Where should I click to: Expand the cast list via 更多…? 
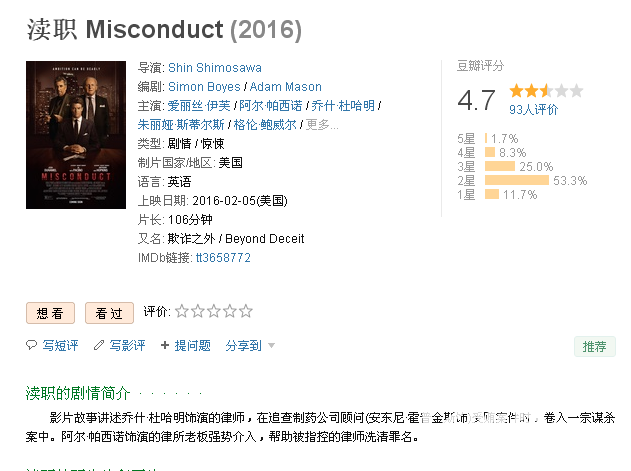[322, 125]
